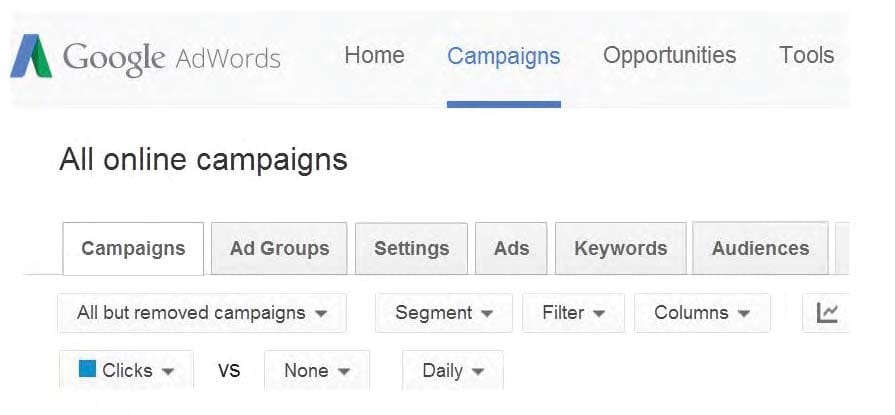This screenshot has width=895, height=415.
Task: Open the Columns dropdown
Action: 702,313
